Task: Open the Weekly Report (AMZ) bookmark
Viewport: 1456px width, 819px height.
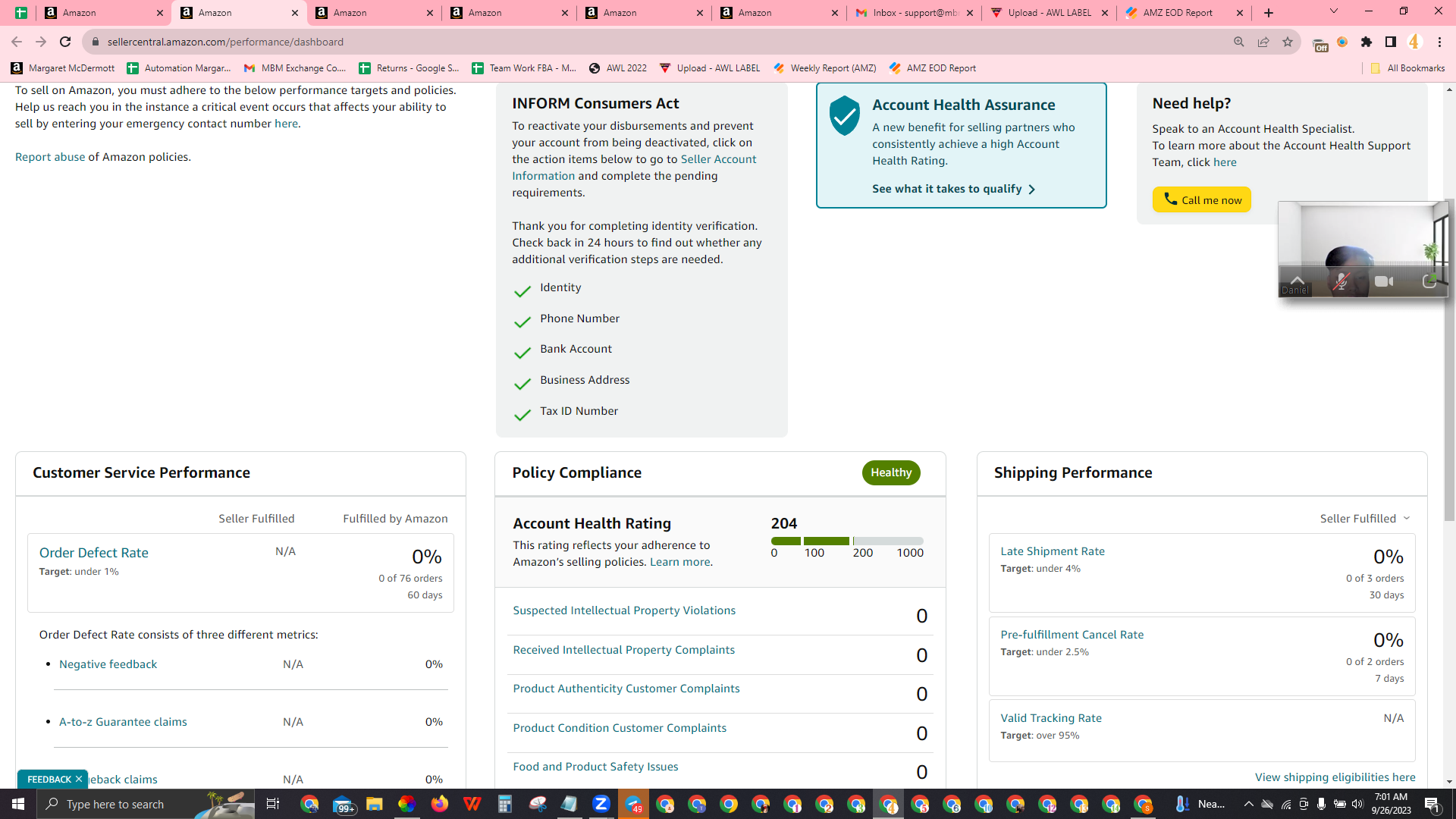Action: (x=824, y=68)
